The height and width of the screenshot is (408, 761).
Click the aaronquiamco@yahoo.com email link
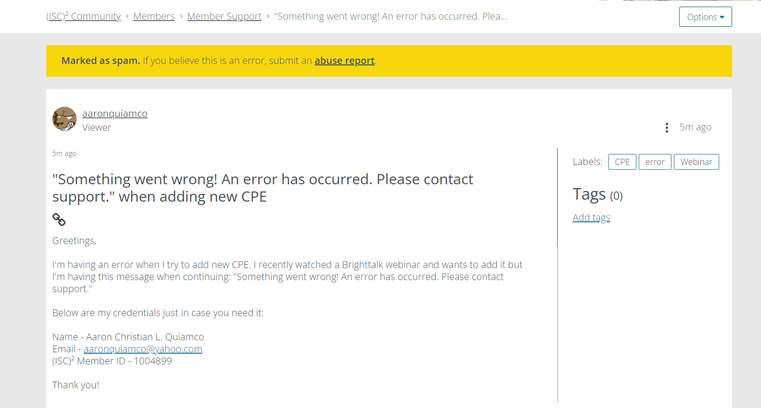[x=143, y=349]
